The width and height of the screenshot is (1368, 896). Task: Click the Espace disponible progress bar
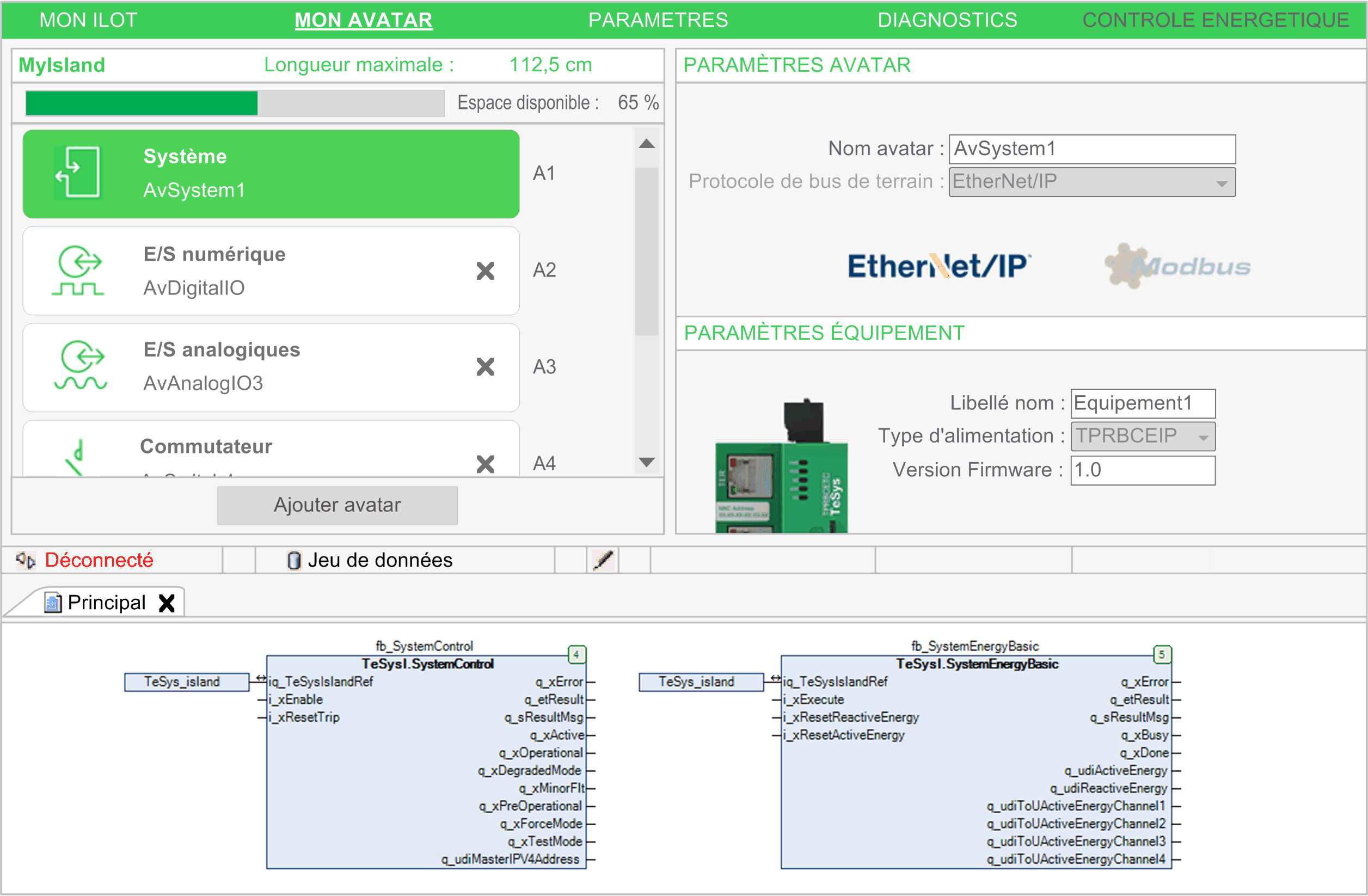tap(235, 103)
